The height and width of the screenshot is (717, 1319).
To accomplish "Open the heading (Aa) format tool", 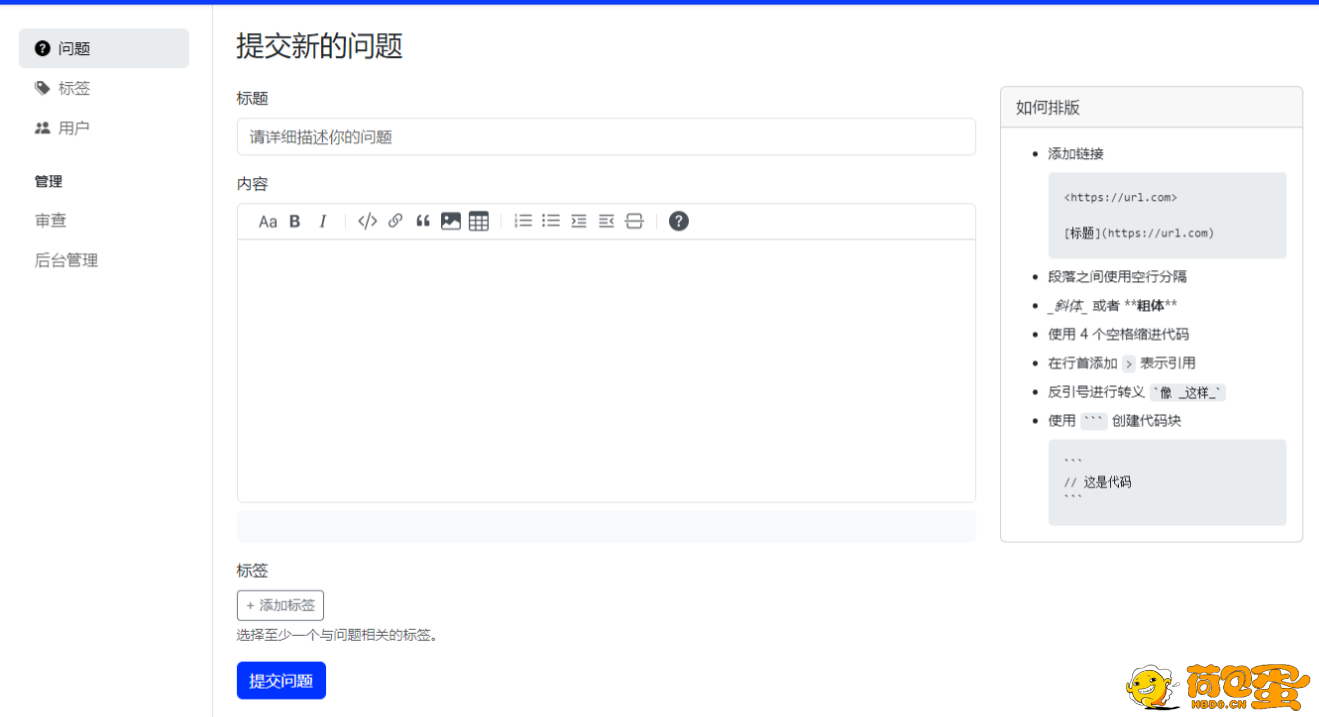I will [268, 222].
